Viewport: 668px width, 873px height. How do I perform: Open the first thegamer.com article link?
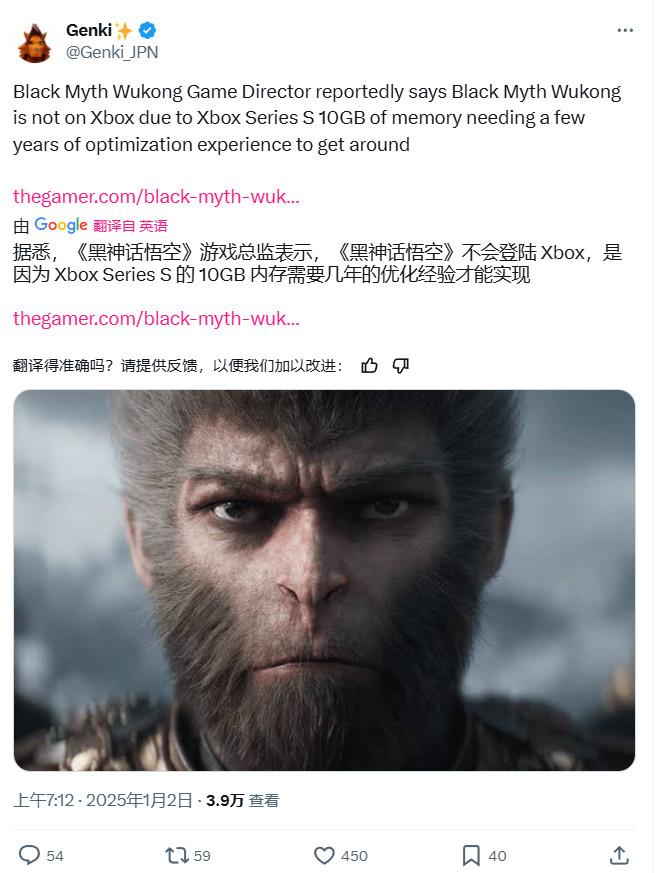point(156,197)
